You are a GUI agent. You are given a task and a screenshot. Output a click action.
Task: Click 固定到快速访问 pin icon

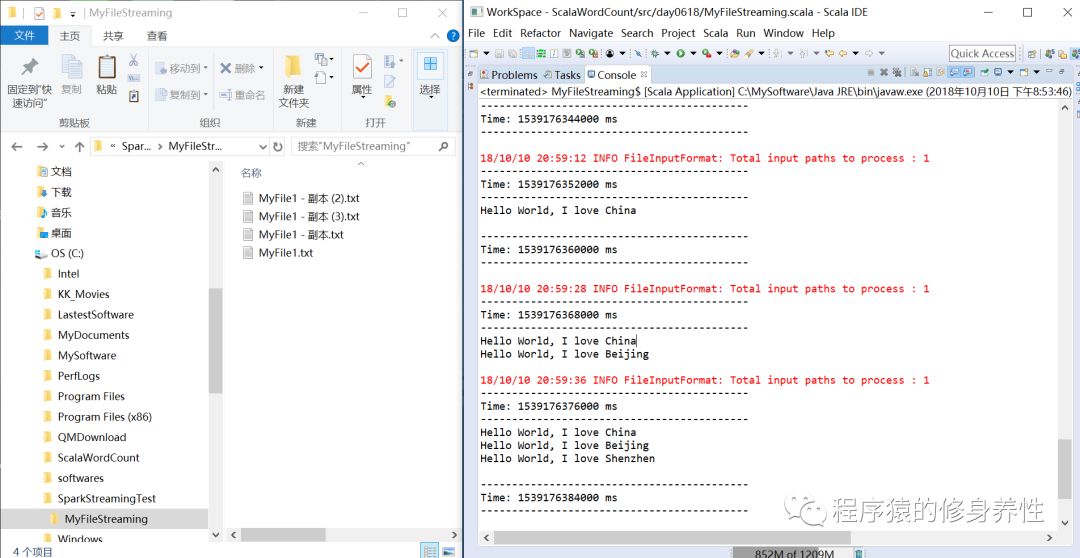pos(28,68)
